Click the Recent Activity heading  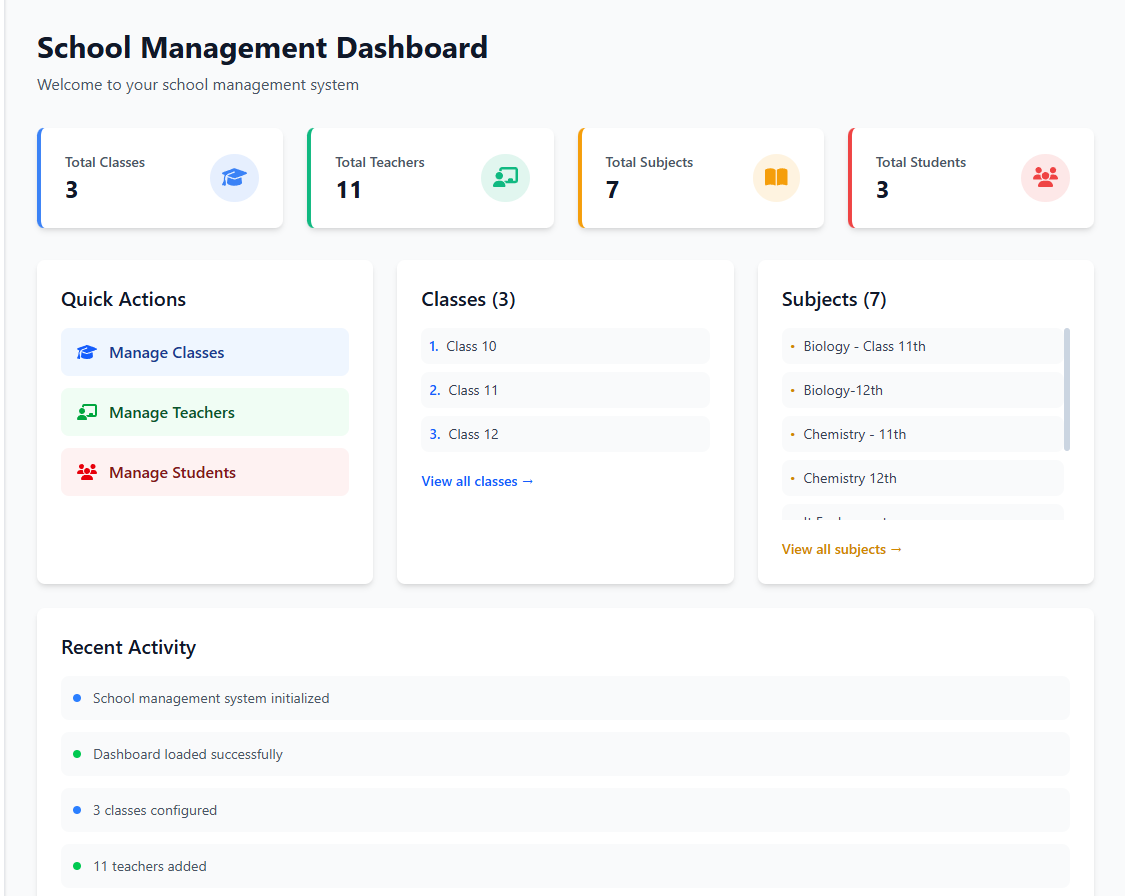click(128, 647)
